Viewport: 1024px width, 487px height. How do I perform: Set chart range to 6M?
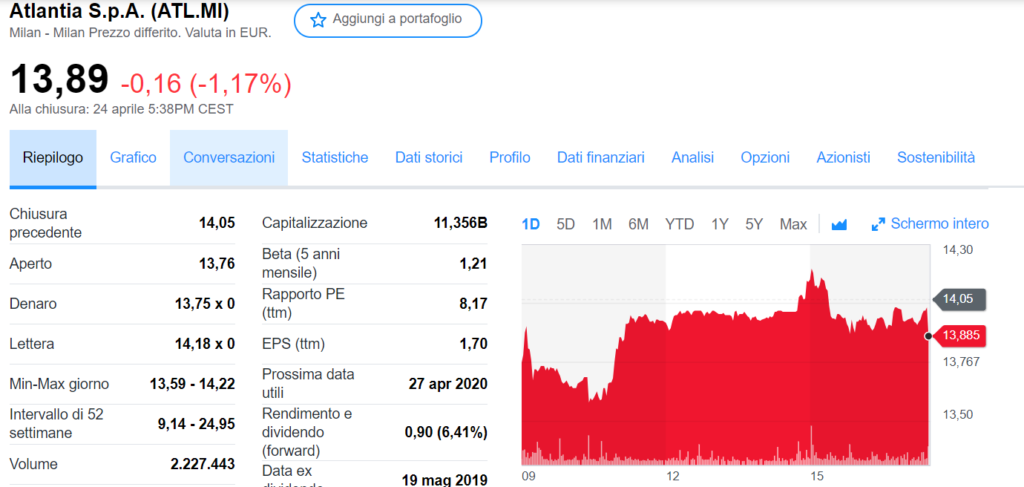coord(638,225)
